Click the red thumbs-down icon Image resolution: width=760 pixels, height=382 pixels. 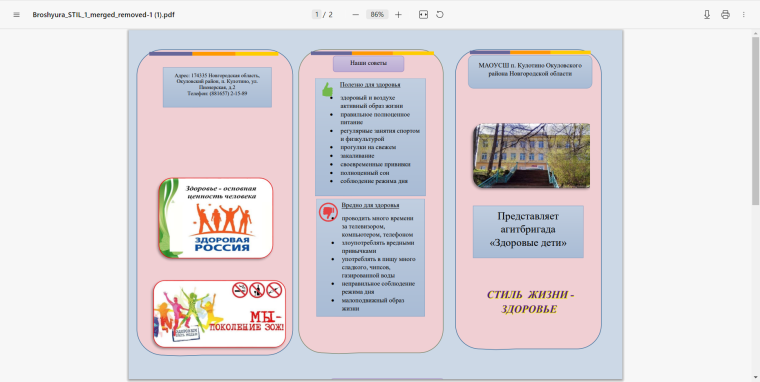[328, 212]
